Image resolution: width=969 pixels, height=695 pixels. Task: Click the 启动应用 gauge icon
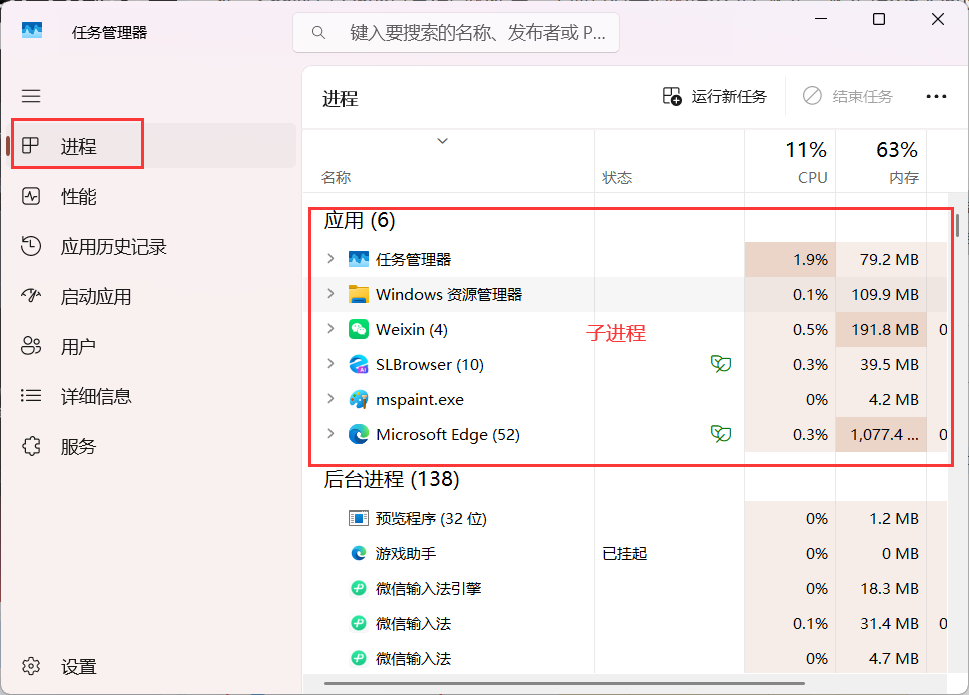(x=31, y=296)
